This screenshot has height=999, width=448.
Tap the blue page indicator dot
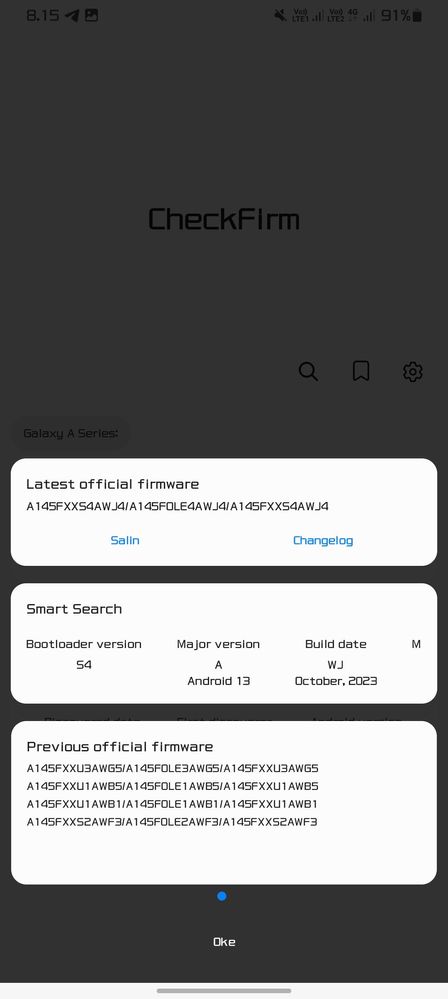[x=222, y=896]
